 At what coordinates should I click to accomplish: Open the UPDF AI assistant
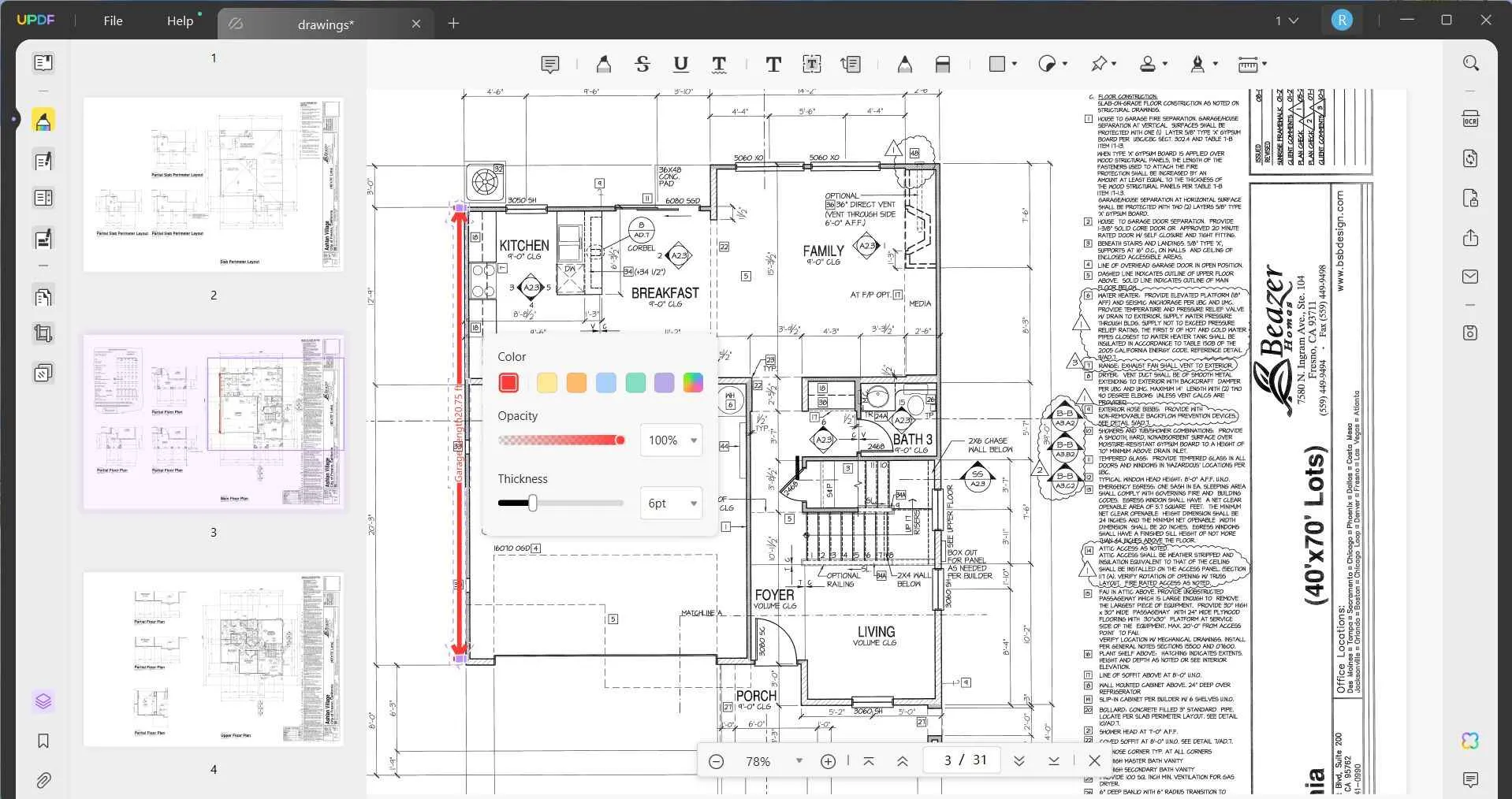1470,741
